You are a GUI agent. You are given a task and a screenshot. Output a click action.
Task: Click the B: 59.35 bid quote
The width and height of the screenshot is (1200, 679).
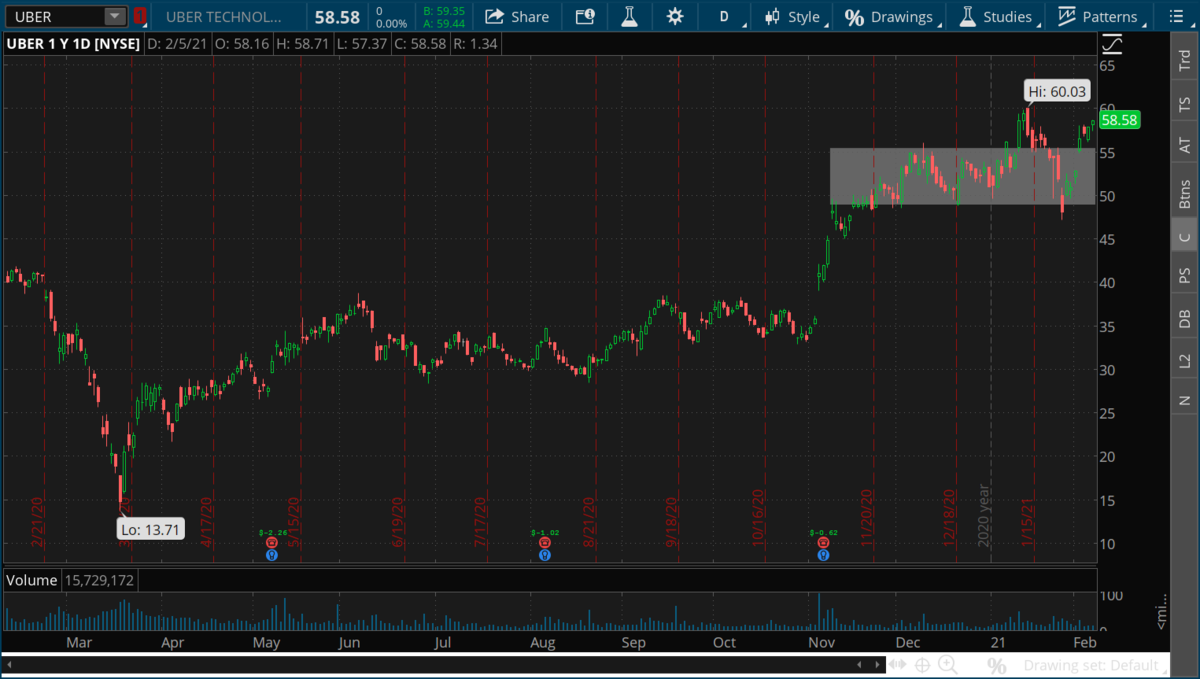coord(444,11)
